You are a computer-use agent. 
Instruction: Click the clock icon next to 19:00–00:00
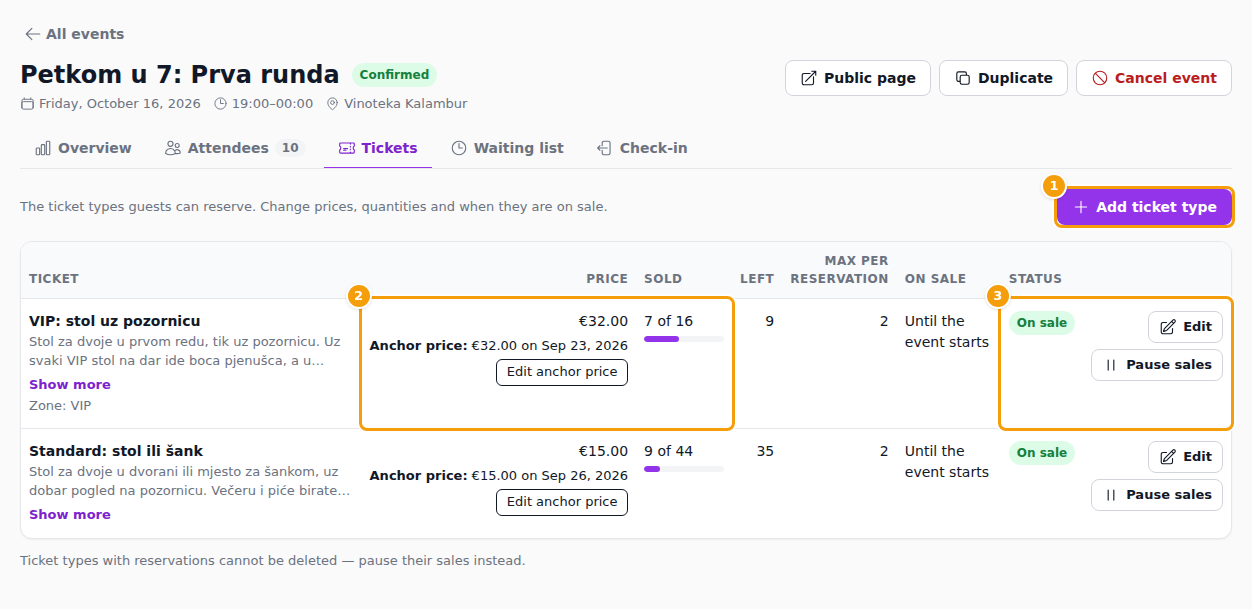pos(221,104)
